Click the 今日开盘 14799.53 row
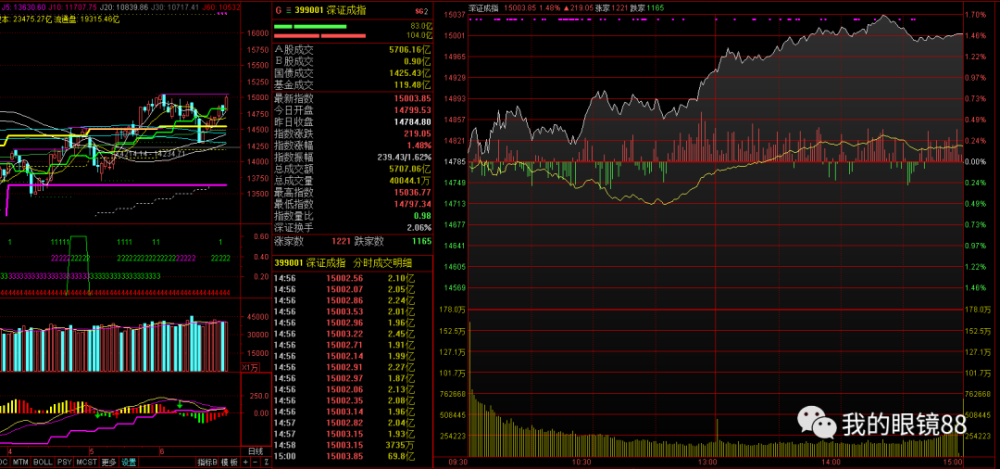 click(x=353, y=110)
